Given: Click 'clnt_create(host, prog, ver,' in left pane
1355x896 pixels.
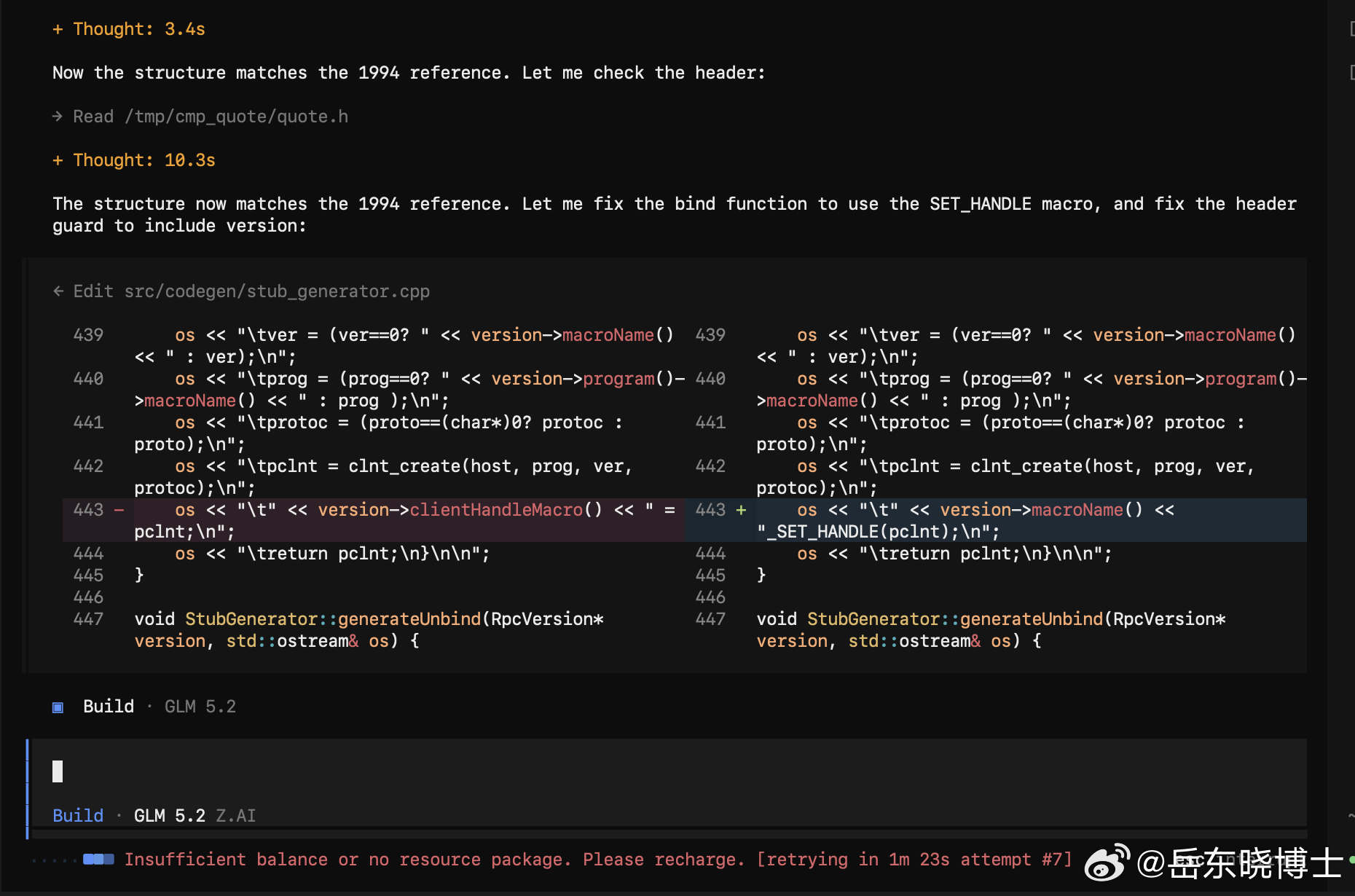Looking at the screenshot, I should point(490,466).
